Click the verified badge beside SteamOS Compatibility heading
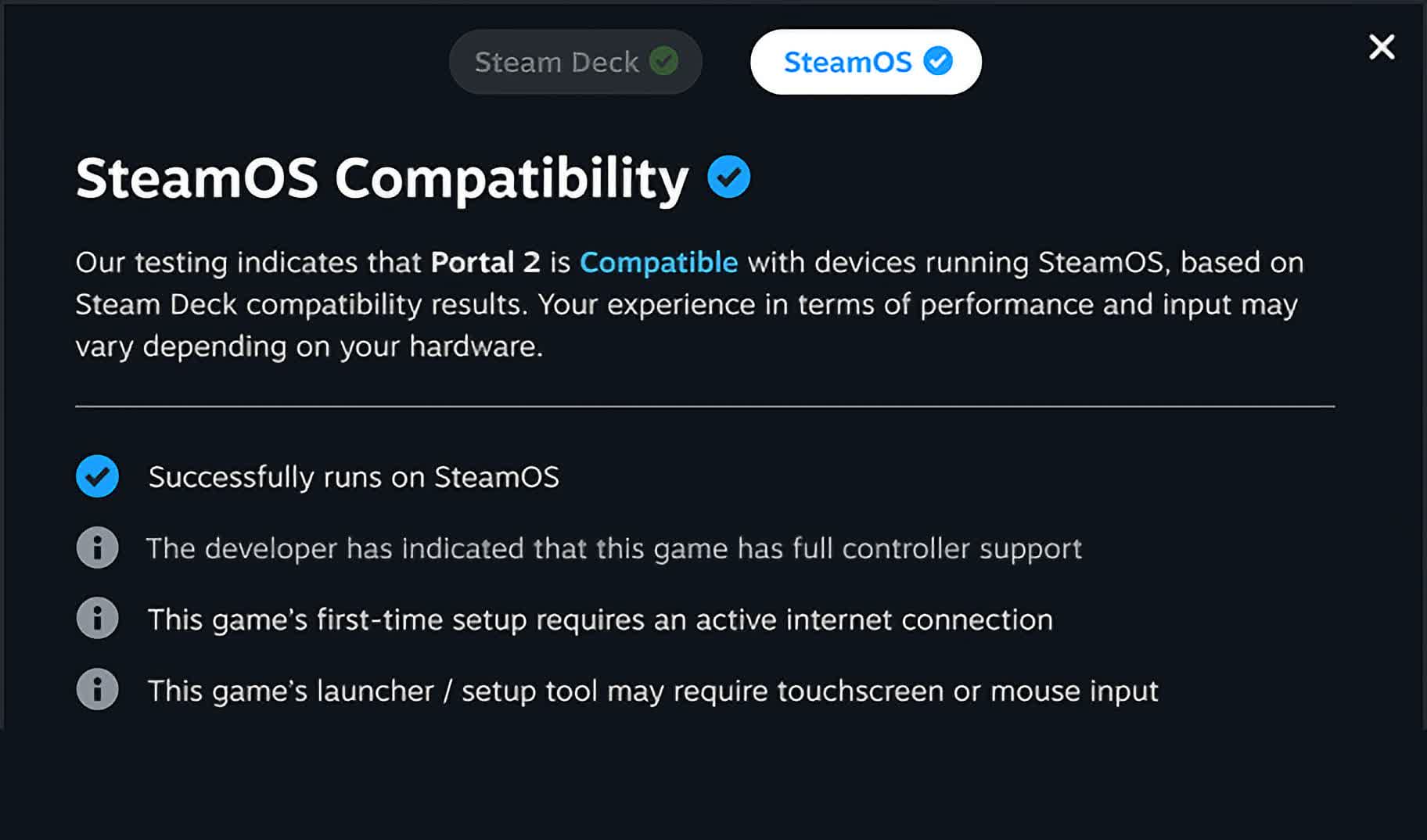The height and width of the screenshot is (840, 1427). click(x=728, y=177)
